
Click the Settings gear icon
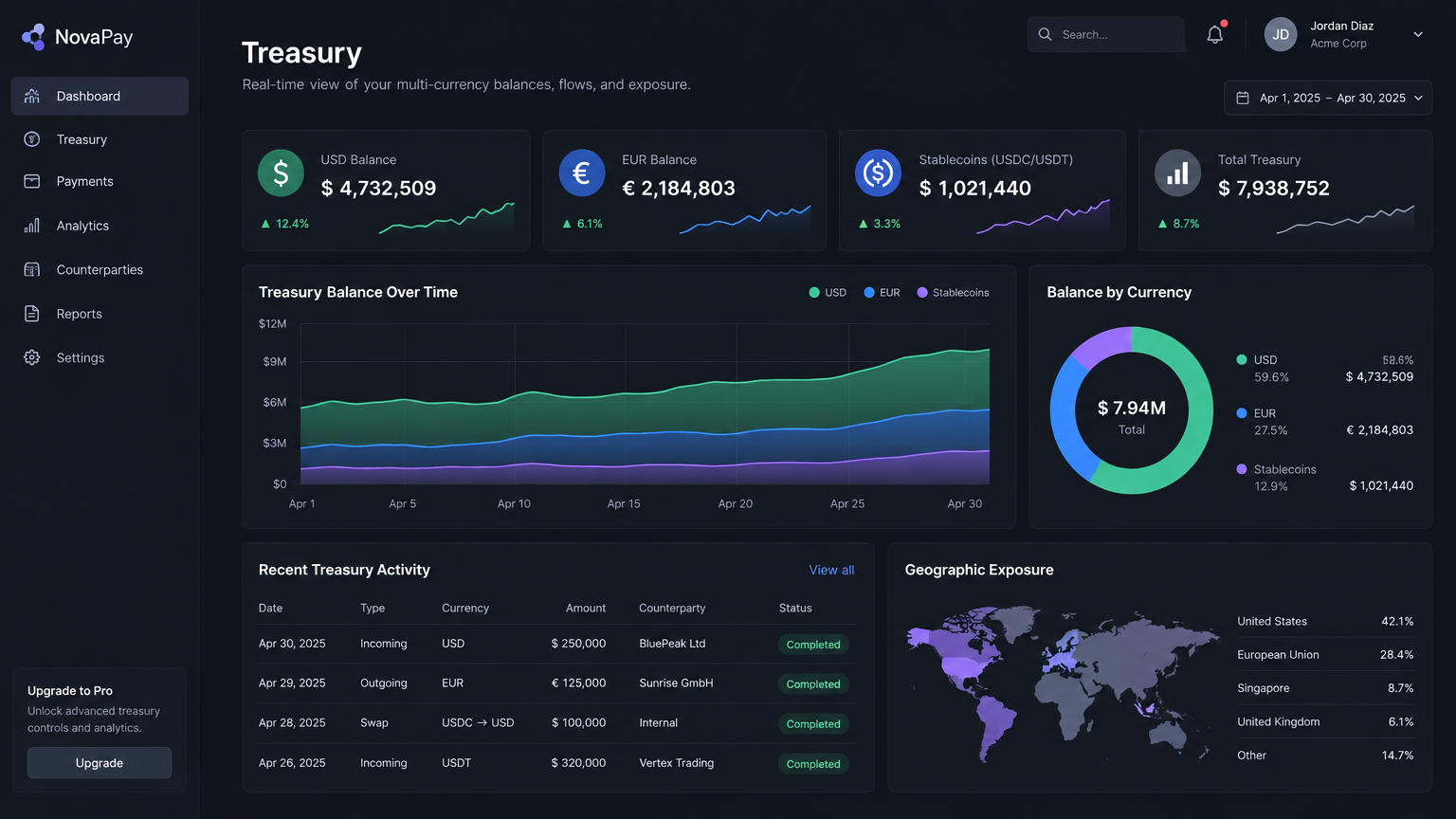tap(32, 357)
